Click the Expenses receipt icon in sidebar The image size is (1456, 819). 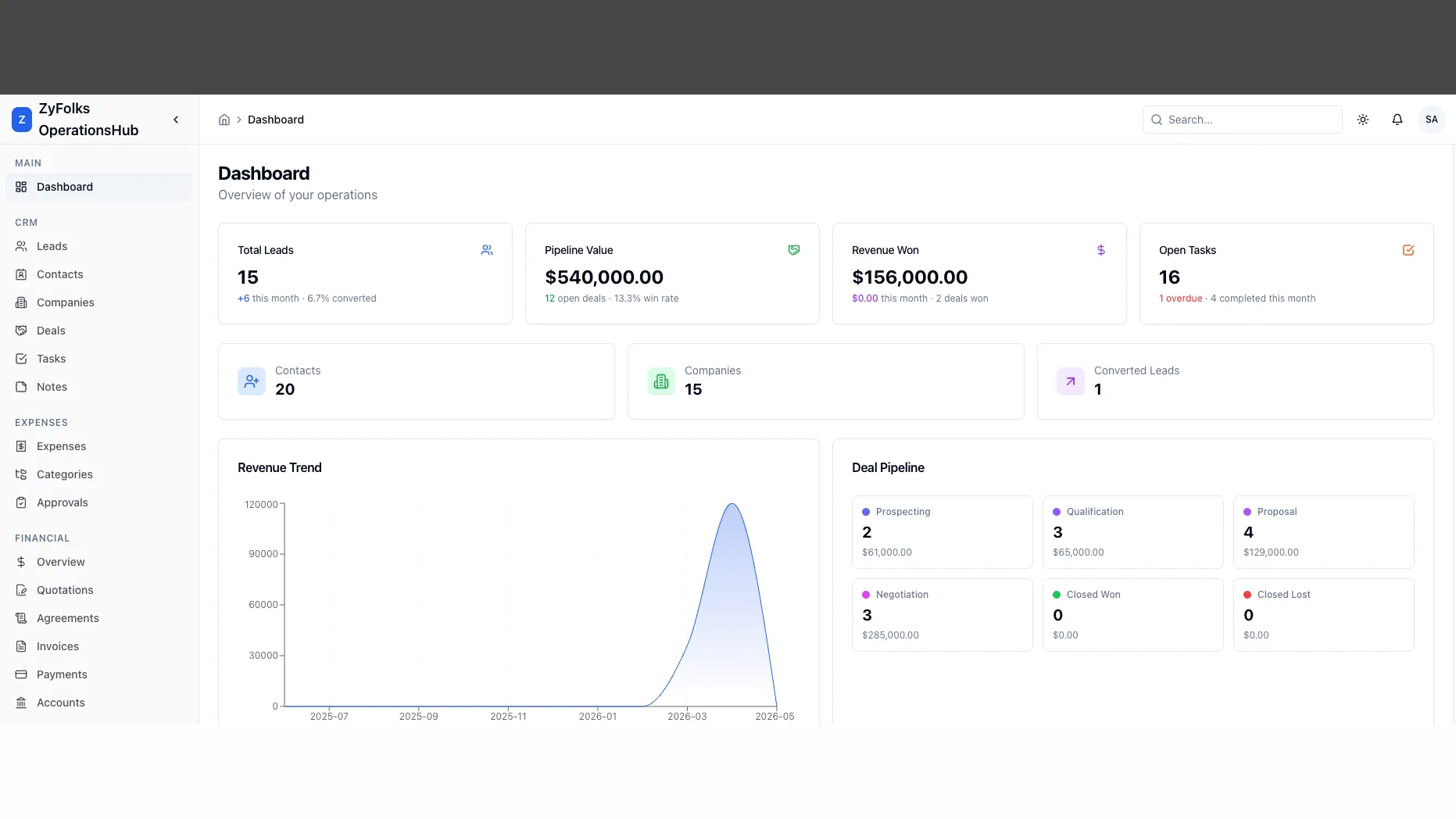click(21, 446)
